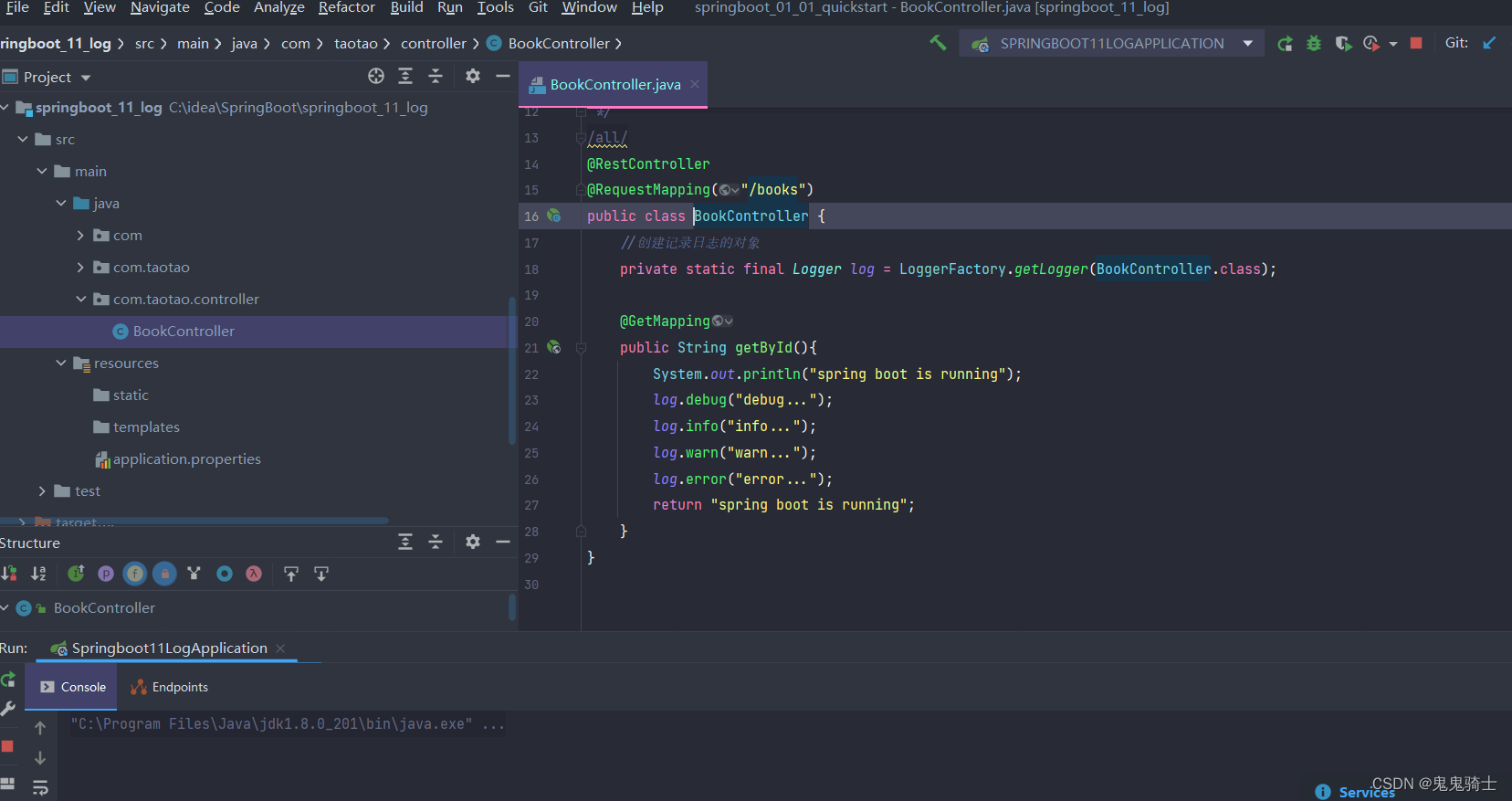
Task: Select opened file via the Project panel locate icon
Action: pos(376,76)
